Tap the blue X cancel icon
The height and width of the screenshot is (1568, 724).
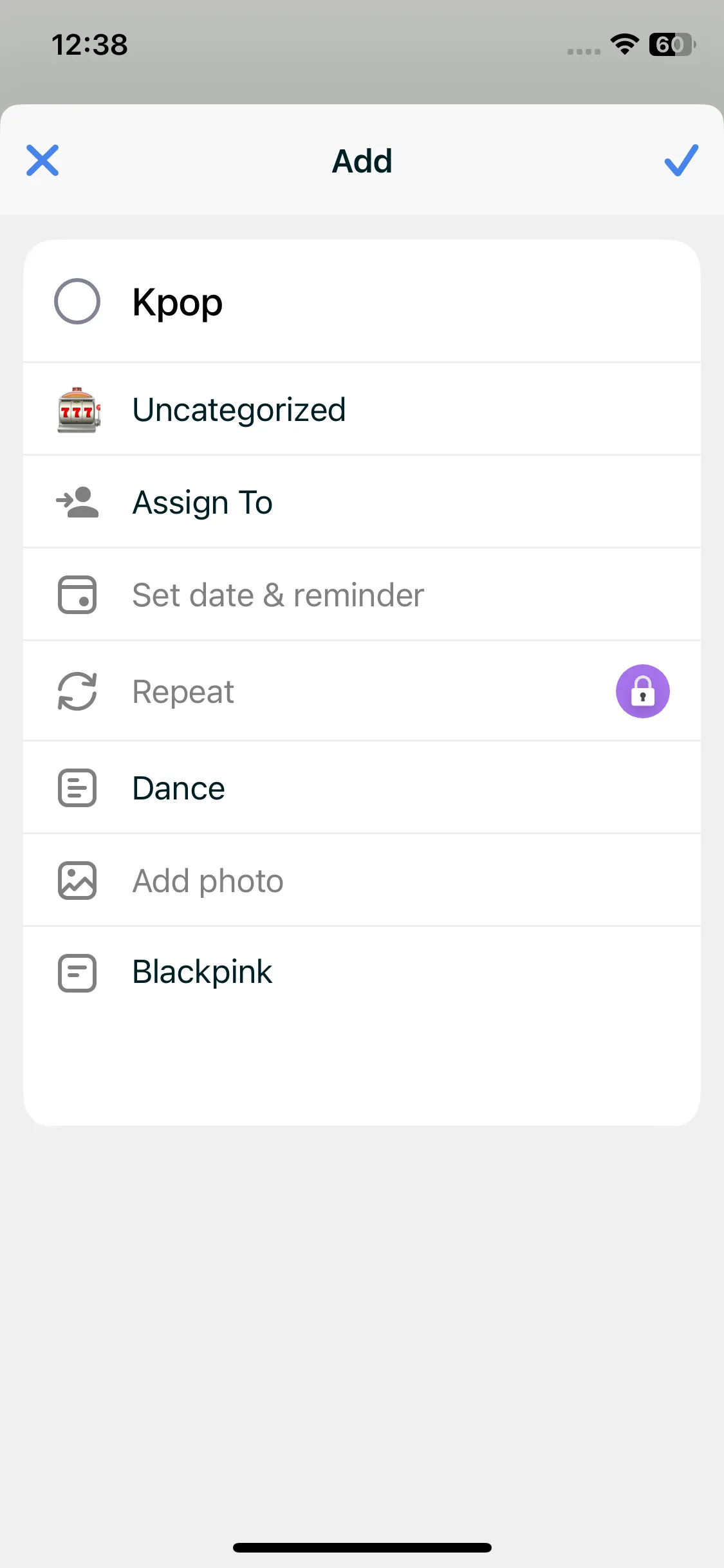click(42, 160)
